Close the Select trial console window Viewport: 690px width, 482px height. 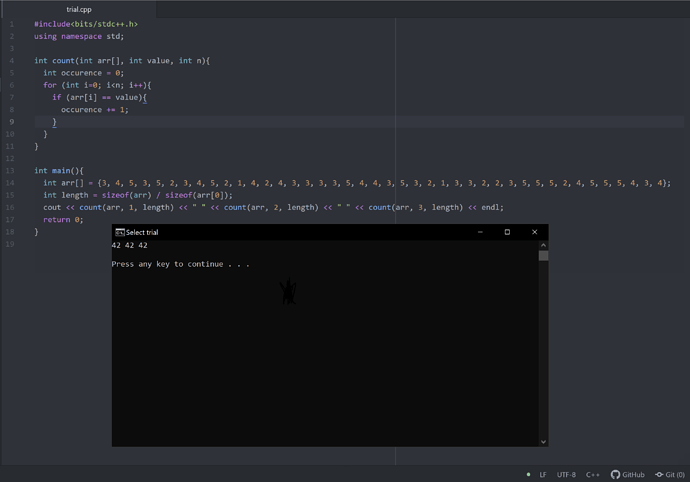click(x=534, y=232)
